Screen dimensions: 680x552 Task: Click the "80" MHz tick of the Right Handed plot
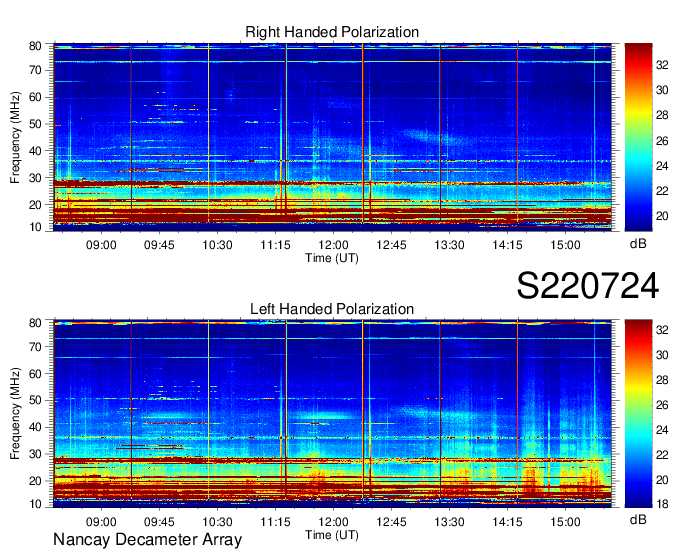point(35,46)
